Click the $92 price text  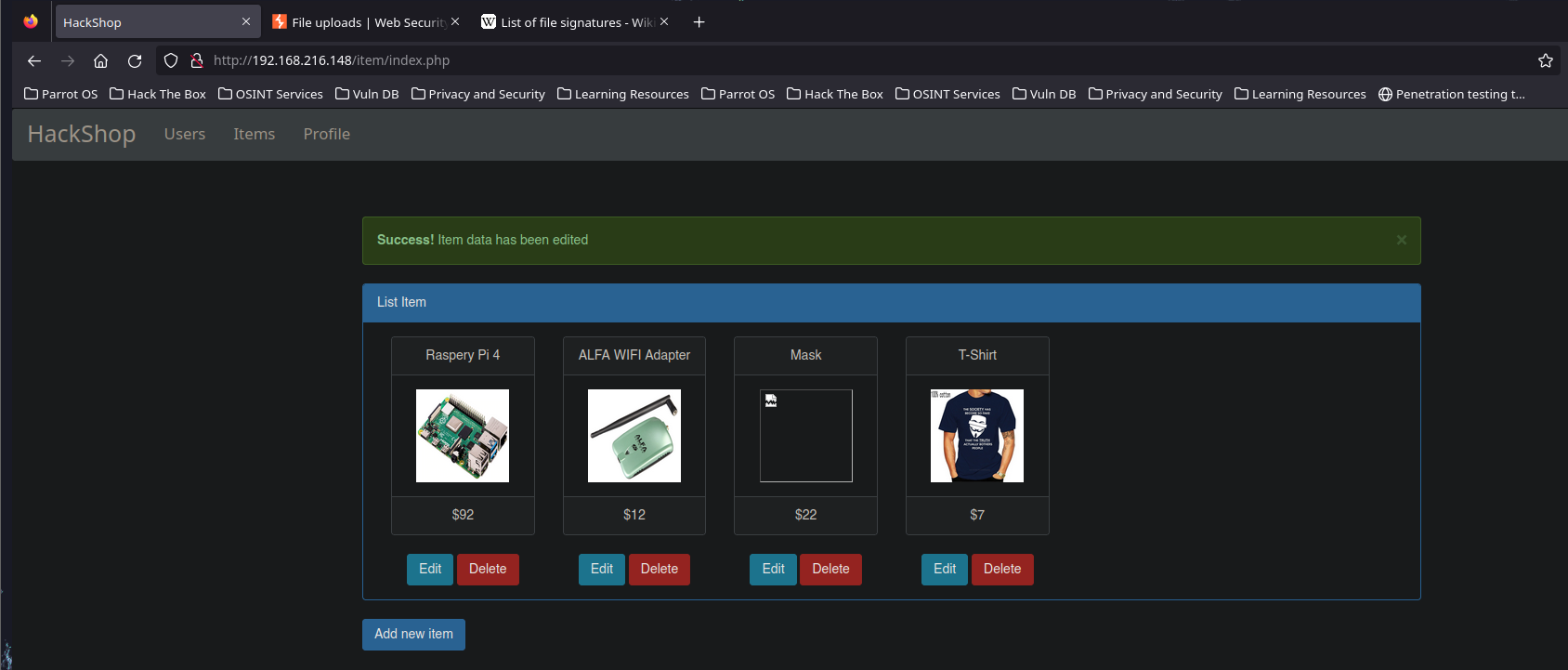coord(463,515)
